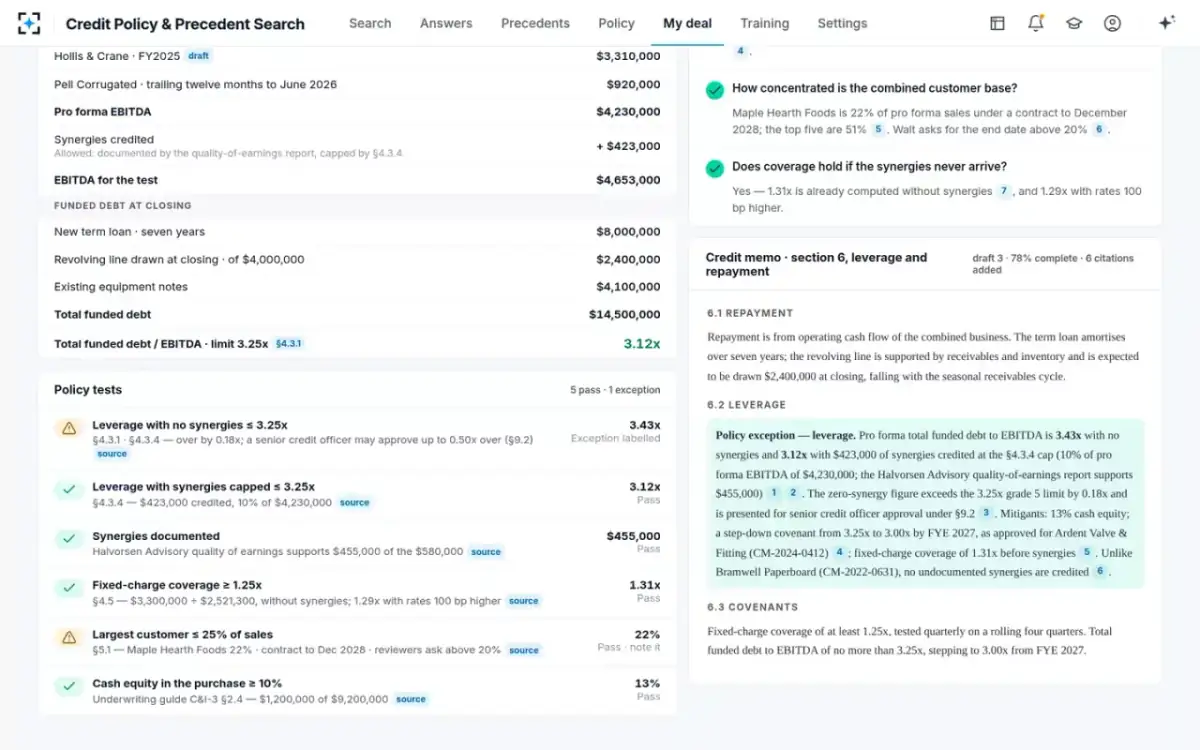Viewport: 1200px width, 750px height.
Task: Click the graduation cap training icon
Action: pos(1074,23)
